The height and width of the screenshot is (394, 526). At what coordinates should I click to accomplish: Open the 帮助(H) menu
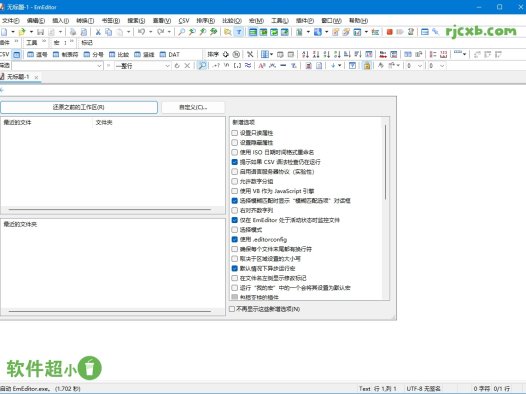click(358, 21)
